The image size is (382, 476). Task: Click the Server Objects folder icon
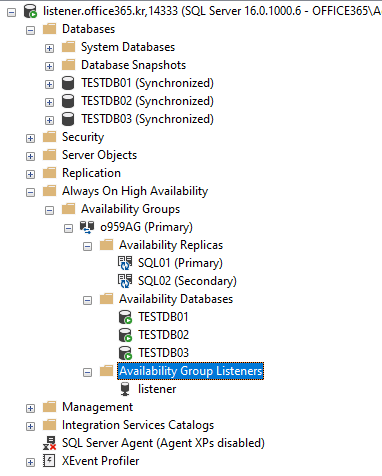pyautogui.click(x=49, y=155)
